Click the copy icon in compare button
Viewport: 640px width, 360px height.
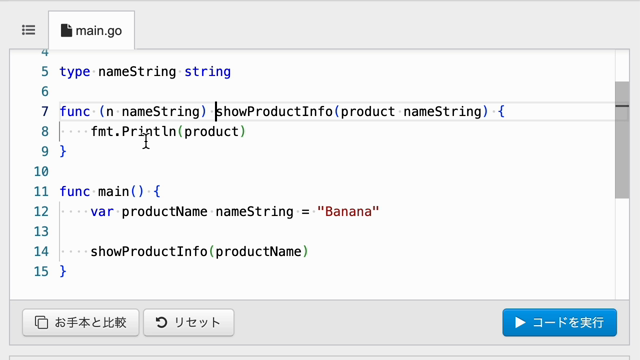41,322
